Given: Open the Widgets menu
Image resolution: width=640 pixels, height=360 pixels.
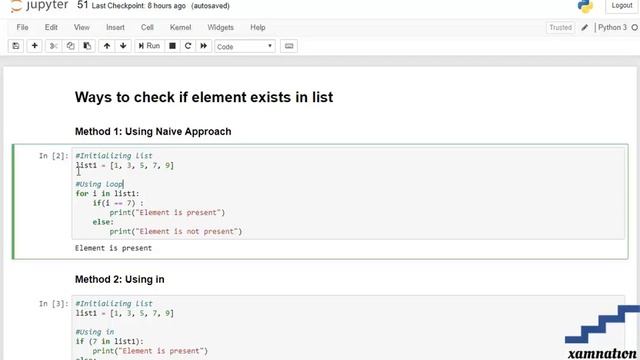Looking at the screenshot, I should pyautogui.click(x=220, y=27).
